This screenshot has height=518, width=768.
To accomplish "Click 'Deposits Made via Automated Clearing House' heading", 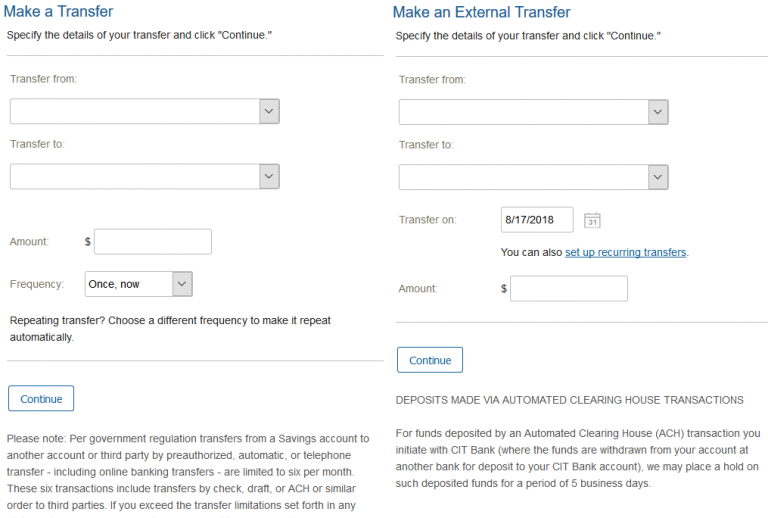I will [x=569, y=400].
